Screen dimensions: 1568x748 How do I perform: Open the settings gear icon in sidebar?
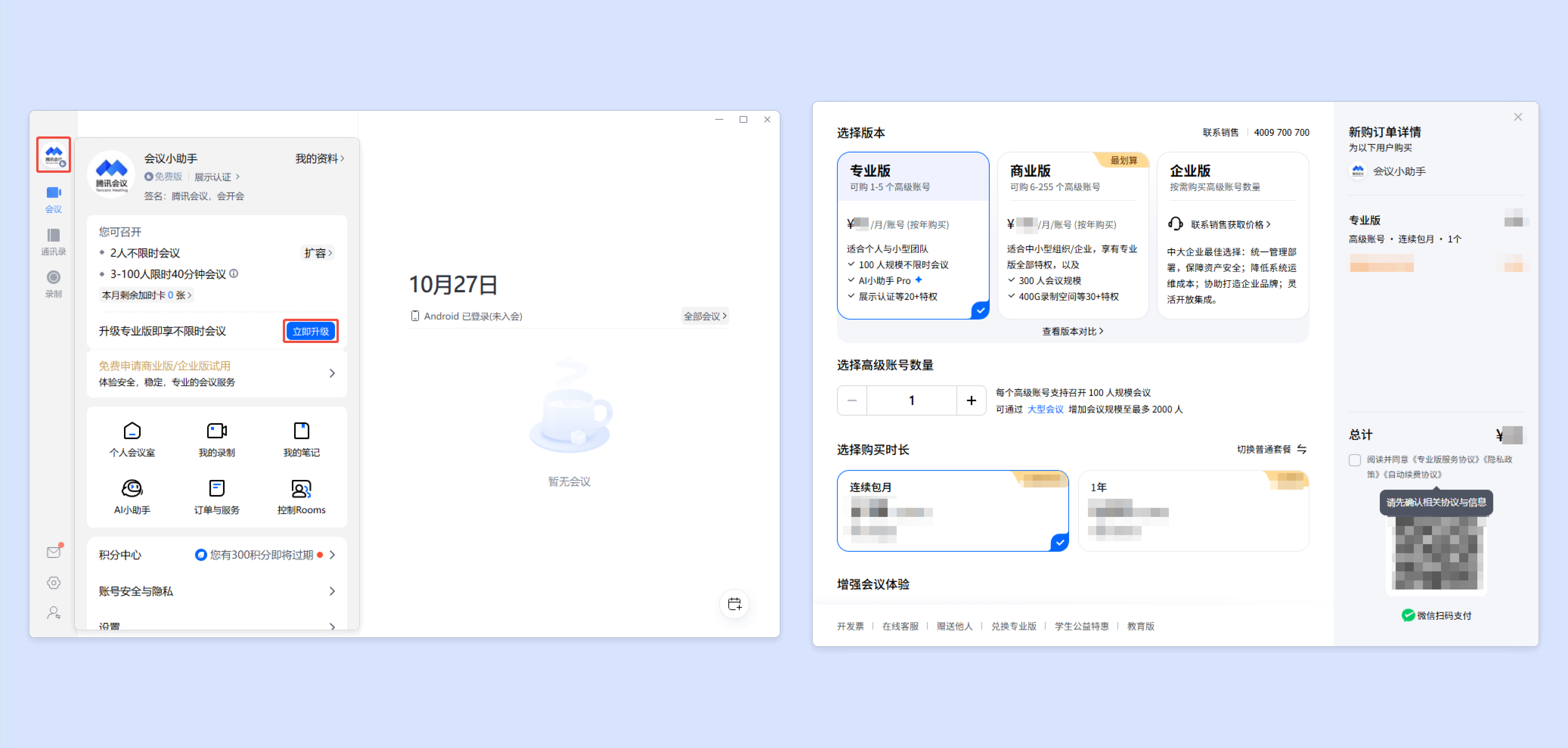[x=54, y=582]
